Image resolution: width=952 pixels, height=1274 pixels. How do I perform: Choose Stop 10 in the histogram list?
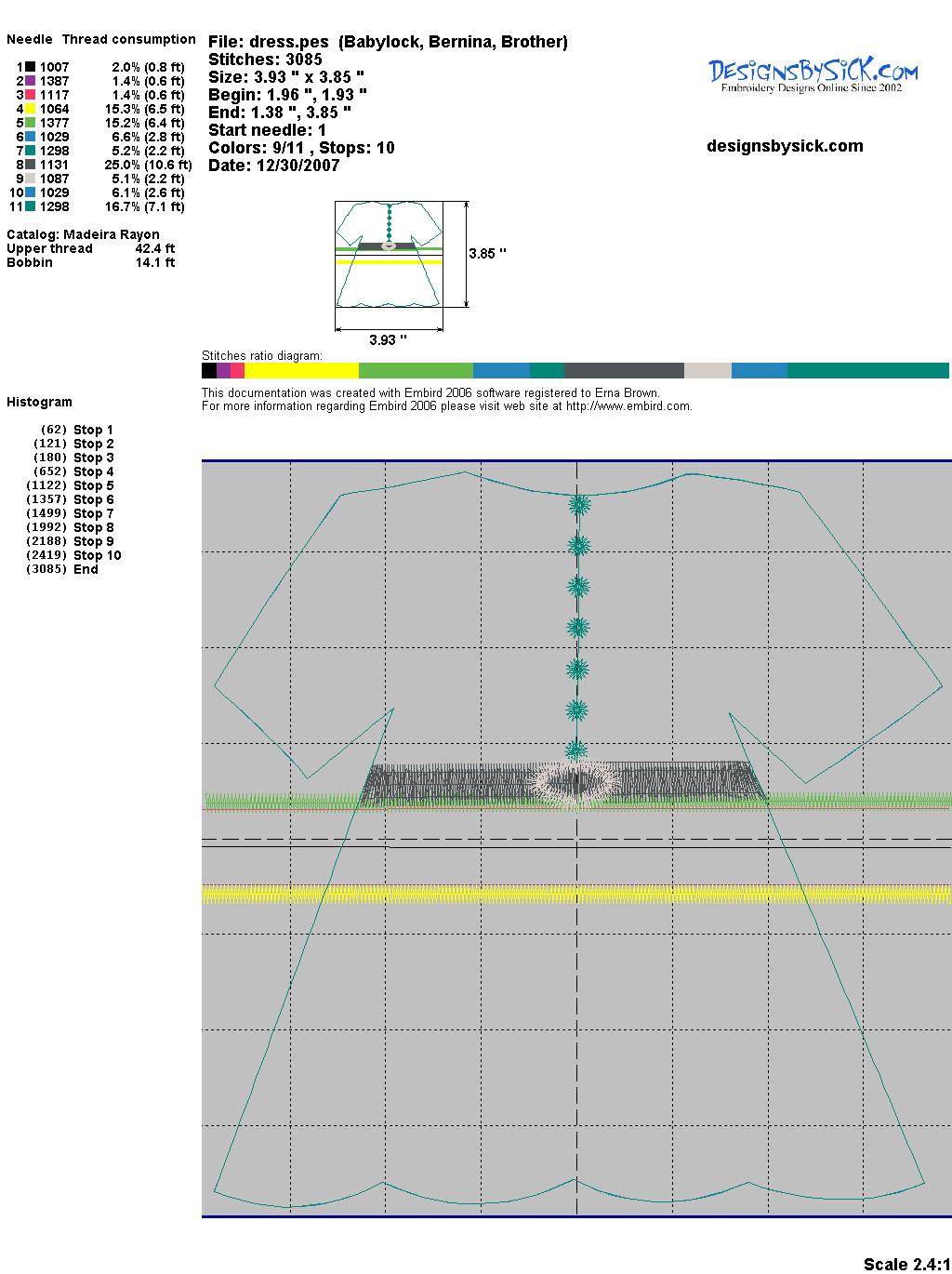(97, 555)
